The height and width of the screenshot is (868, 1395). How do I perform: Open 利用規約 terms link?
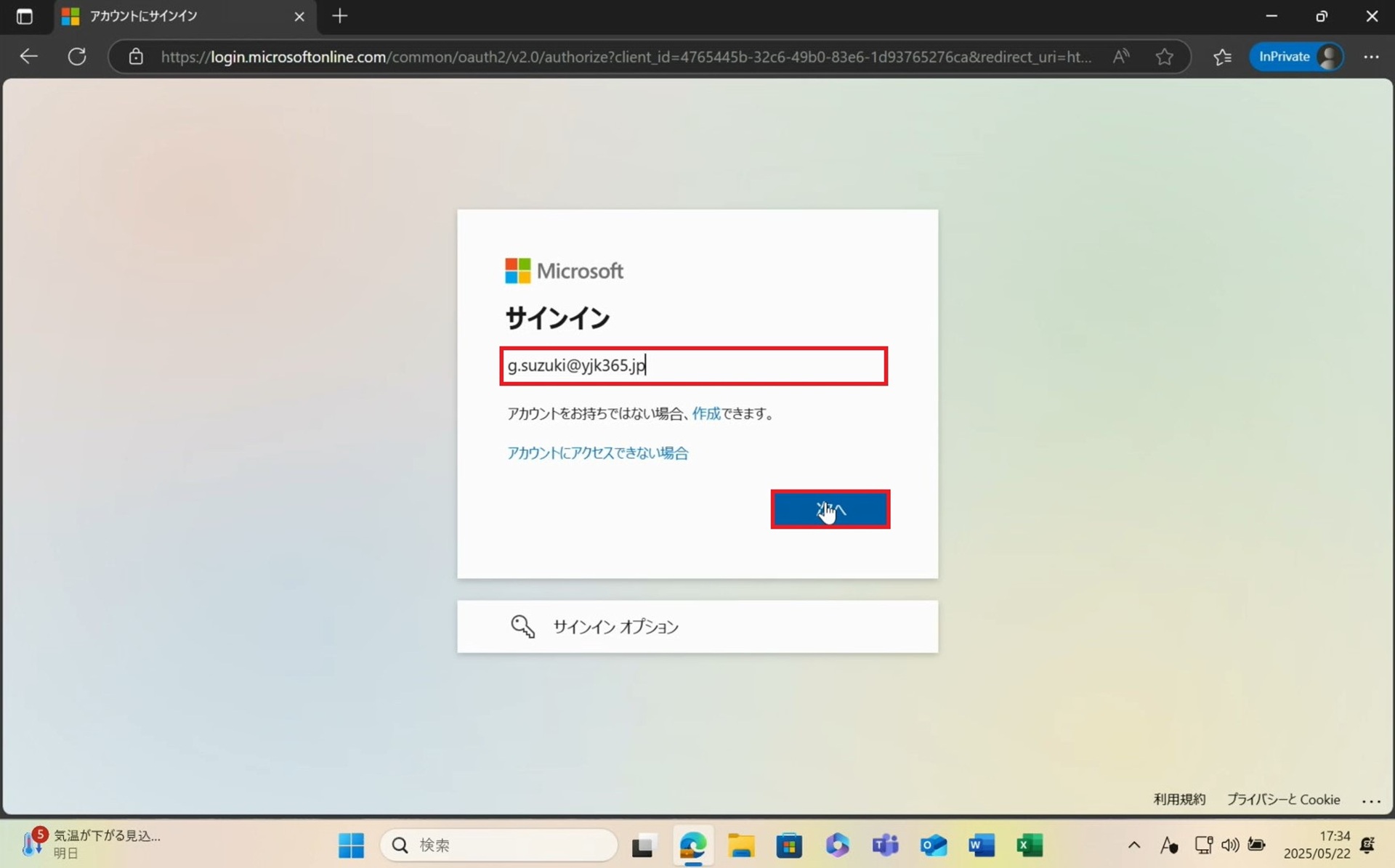pyautogui.click(x=1179, y=799)
